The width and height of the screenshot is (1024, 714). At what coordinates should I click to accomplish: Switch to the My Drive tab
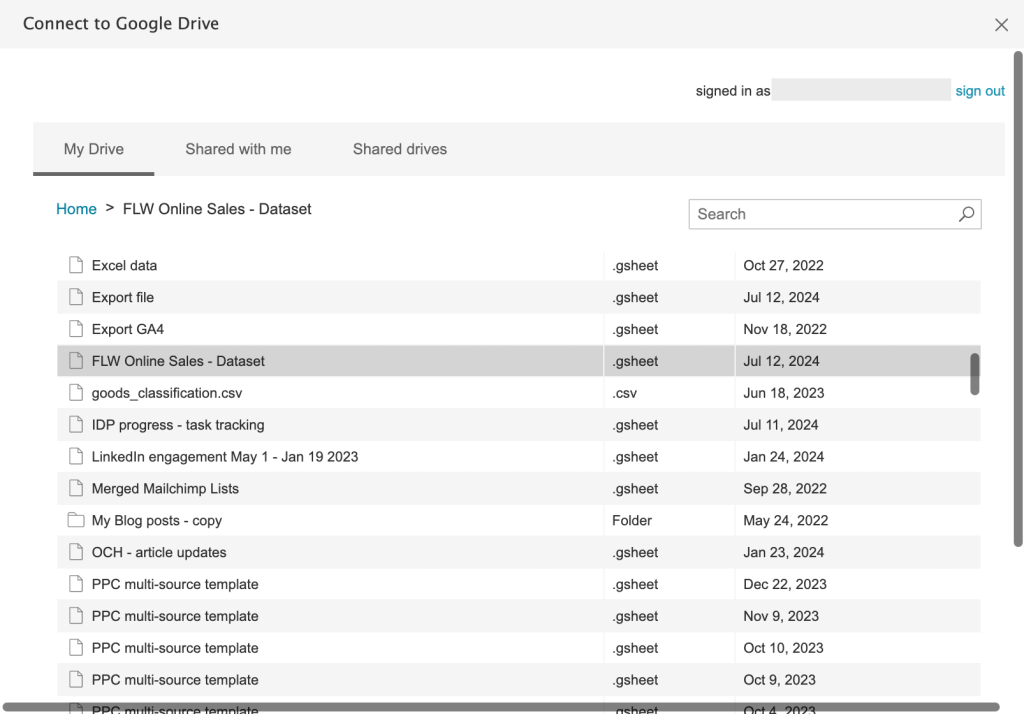click(x=93, y=149)
